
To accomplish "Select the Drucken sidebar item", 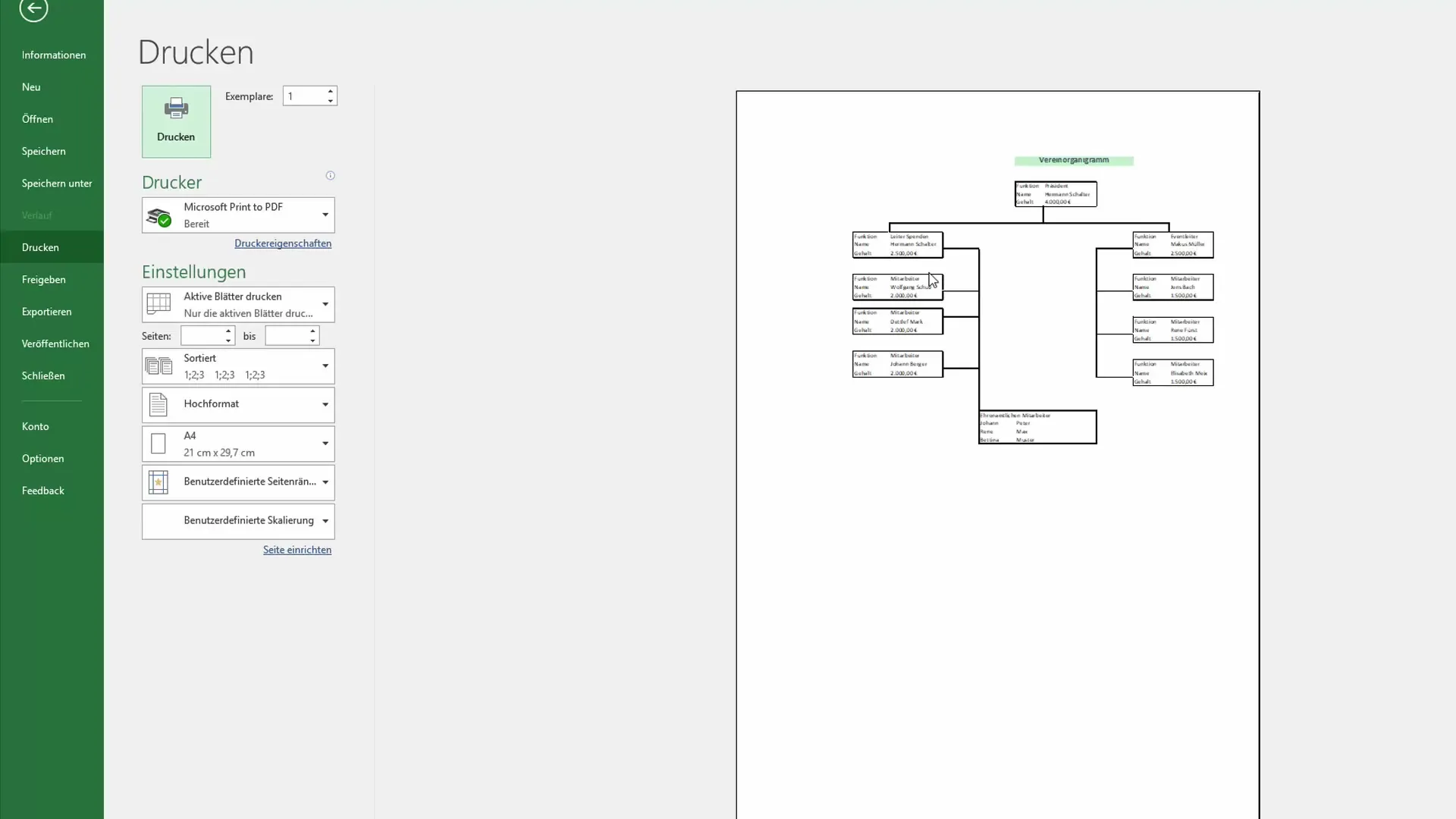I will click(x=52, y=247).
